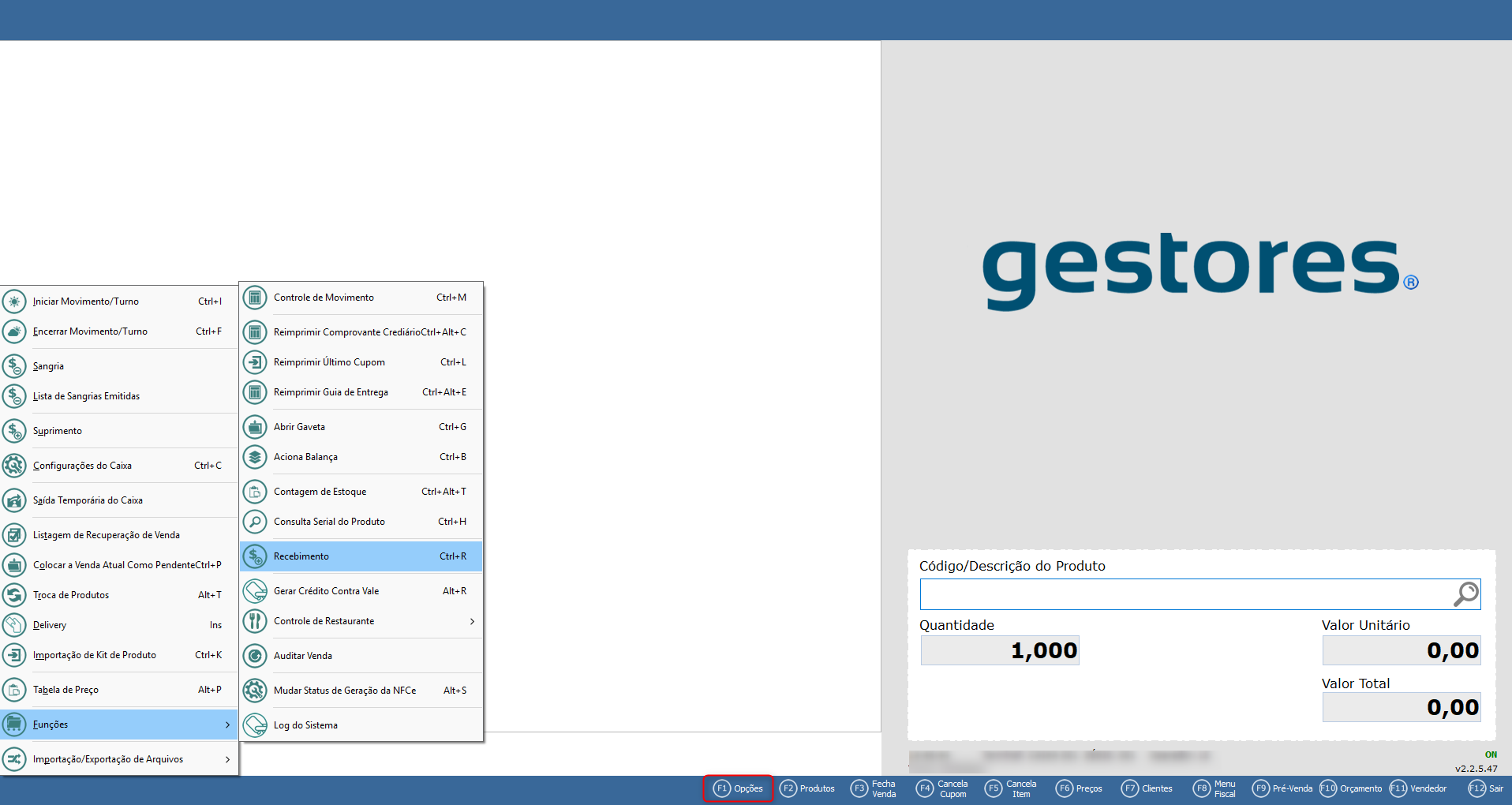This screenshot has width=1512, height=805.
Task: Click the Auditar Venda icon
Action: click(x=255, y=656)
